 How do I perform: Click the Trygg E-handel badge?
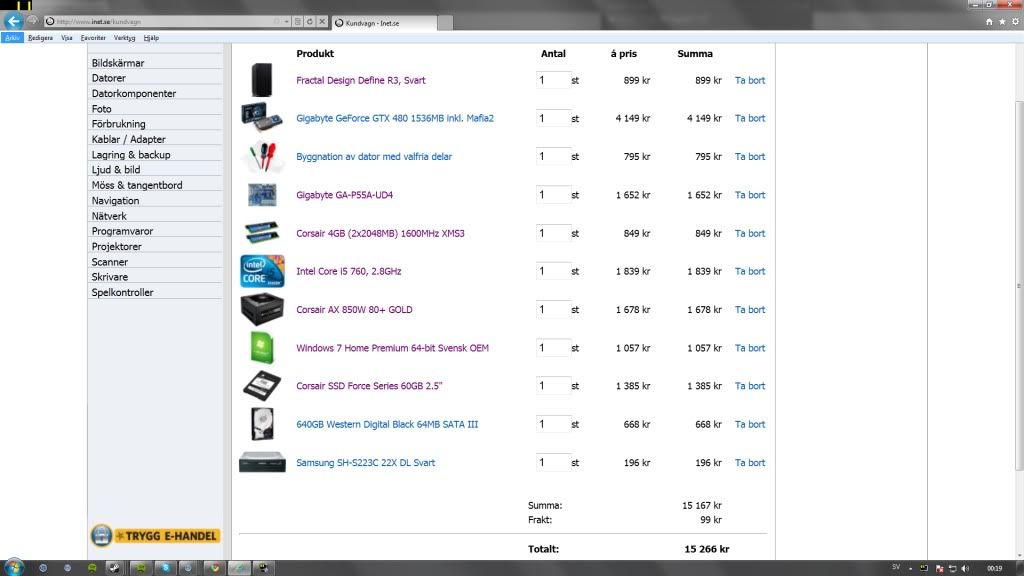click(155, 535)
